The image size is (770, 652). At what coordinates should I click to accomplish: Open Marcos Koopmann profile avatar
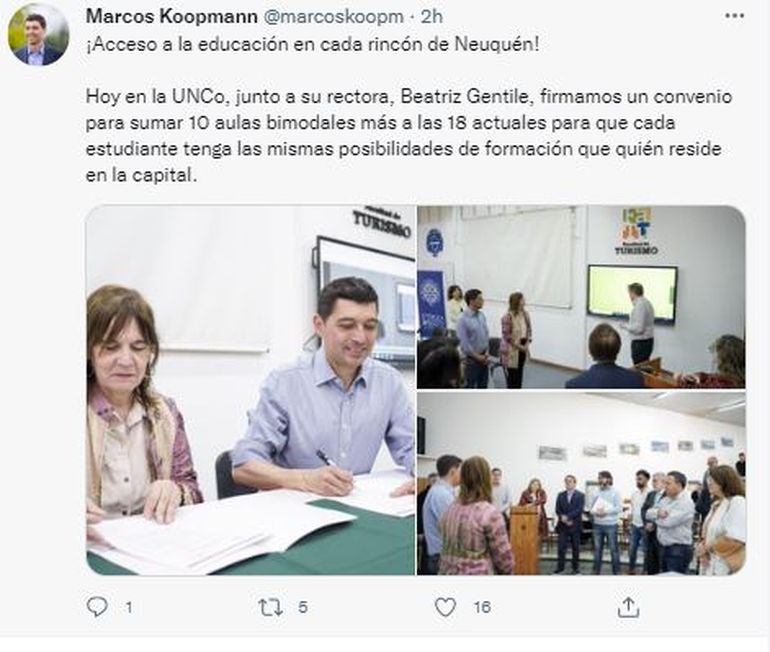[x=38, y=35]
